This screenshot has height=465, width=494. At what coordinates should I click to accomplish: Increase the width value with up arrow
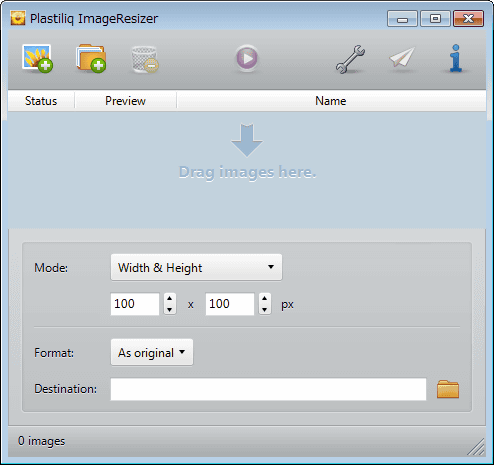click(x=170, y=298)
